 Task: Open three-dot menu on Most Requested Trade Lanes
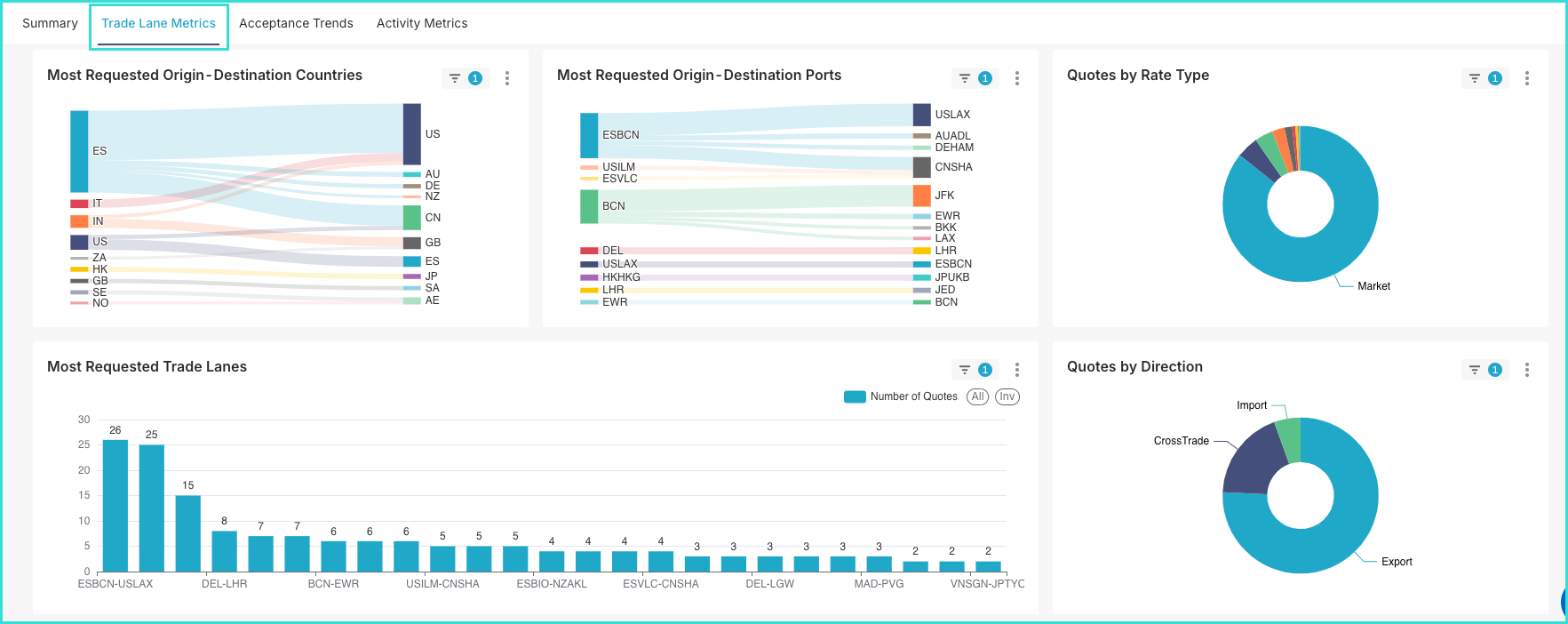[1017, 370]
